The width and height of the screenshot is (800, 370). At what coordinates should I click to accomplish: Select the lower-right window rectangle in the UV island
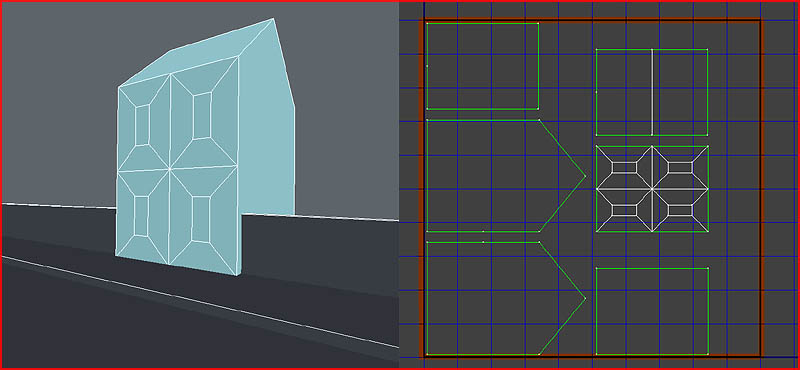[x=680, y=210]
